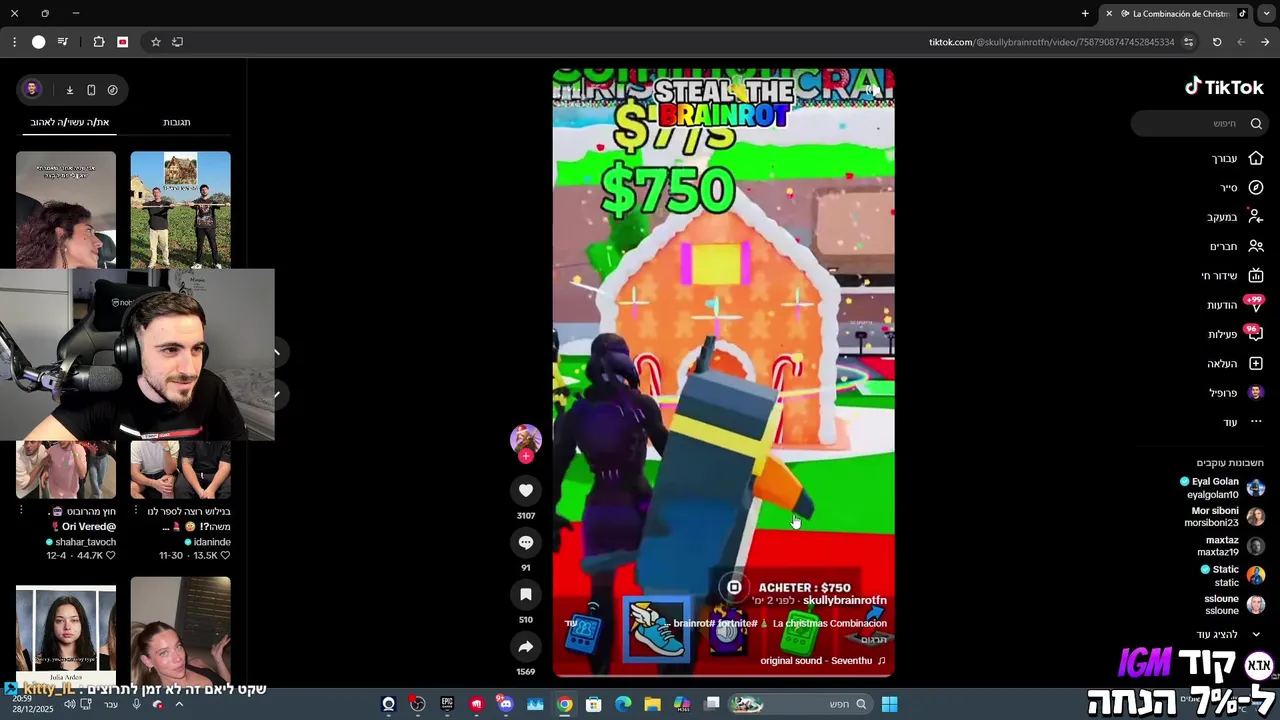Open the Following person icon
Image resolution: width=1280 pixels, height=720 pixels.
[1256, 217]
